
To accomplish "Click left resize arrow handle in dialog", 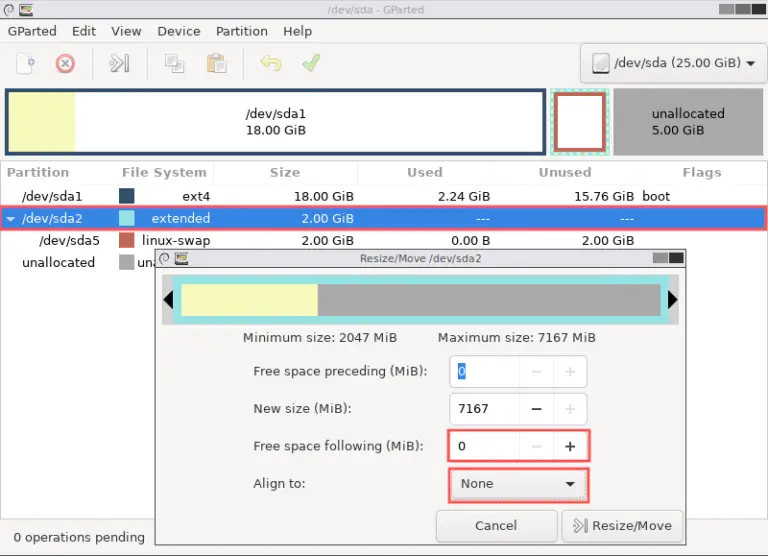I will (x=168, y=300).
